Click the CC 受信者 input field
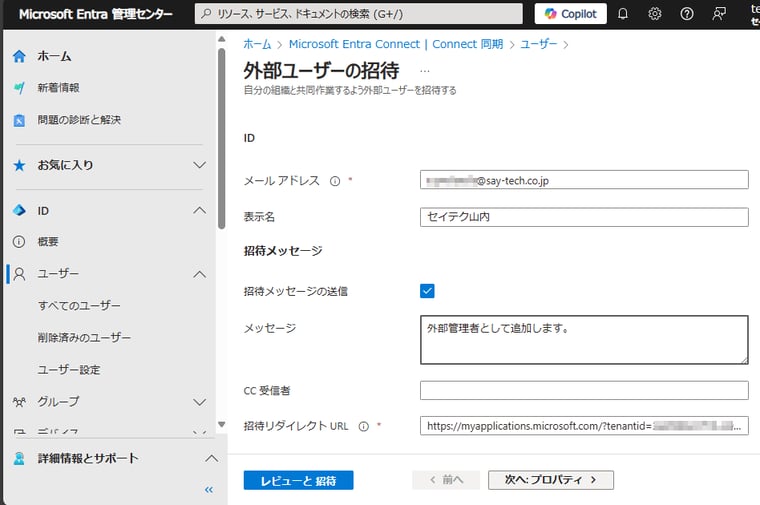This screenshot has width=760, height=505. (x=584, y=391)
